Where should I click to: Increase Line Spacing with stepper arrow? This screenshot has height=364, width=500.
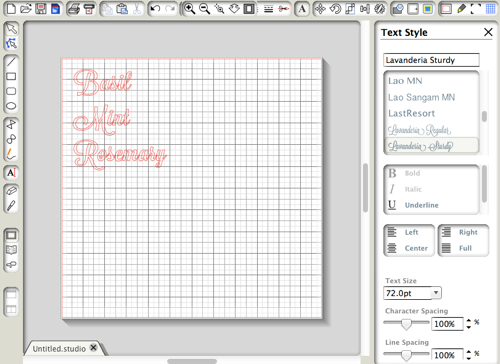[469, 352]
